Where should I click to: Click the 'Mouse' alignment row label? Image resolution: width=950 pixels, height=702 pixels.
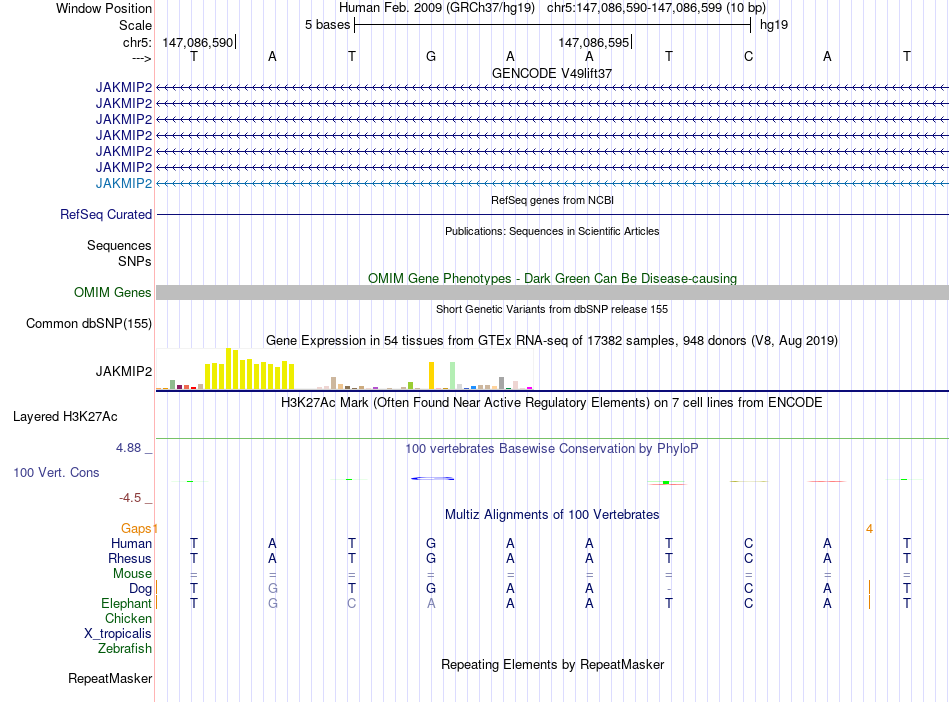[x=132, y=574]
